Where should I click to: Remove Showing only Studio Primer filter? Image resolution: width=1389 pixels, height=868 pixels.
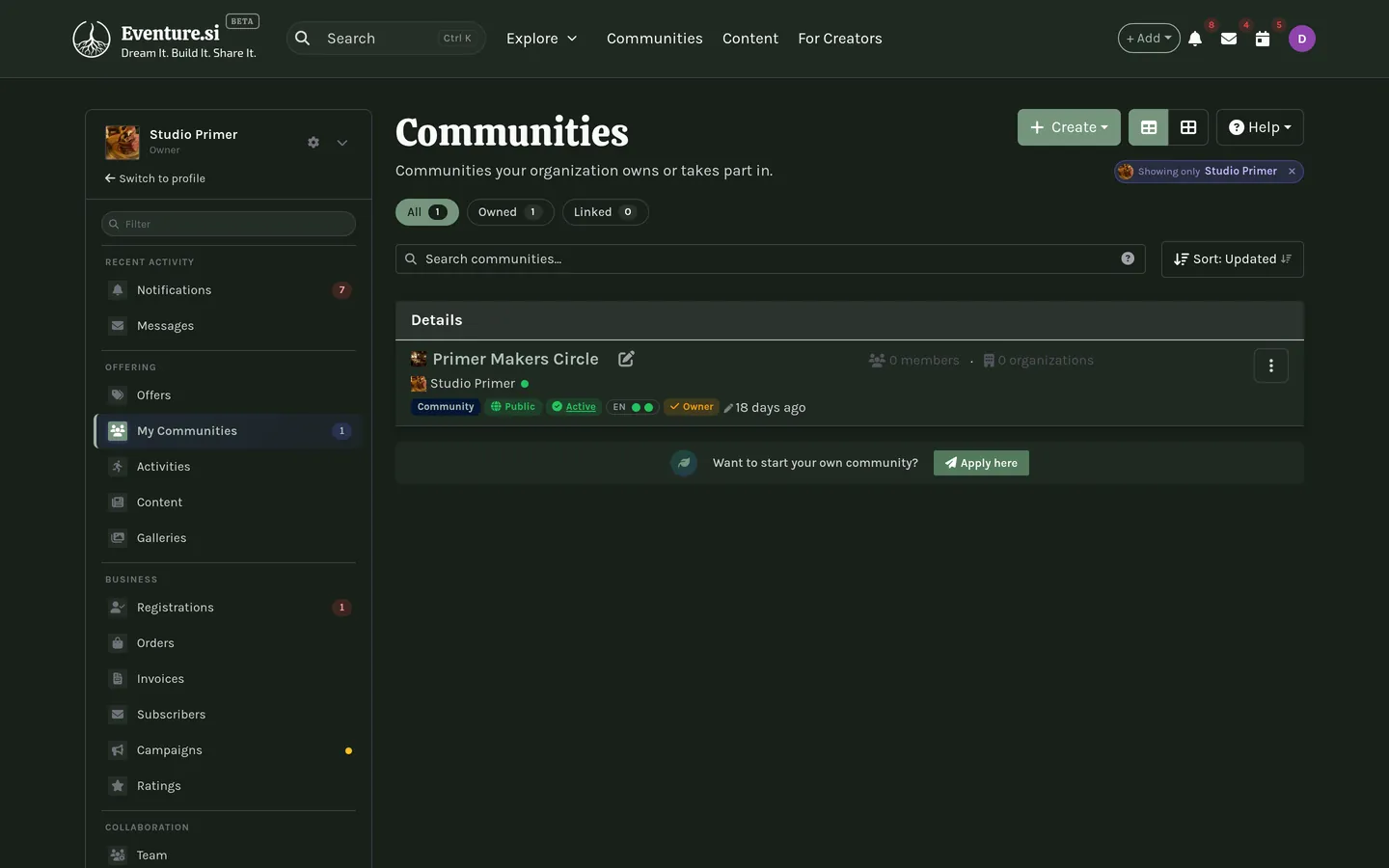click(1292, 172)
